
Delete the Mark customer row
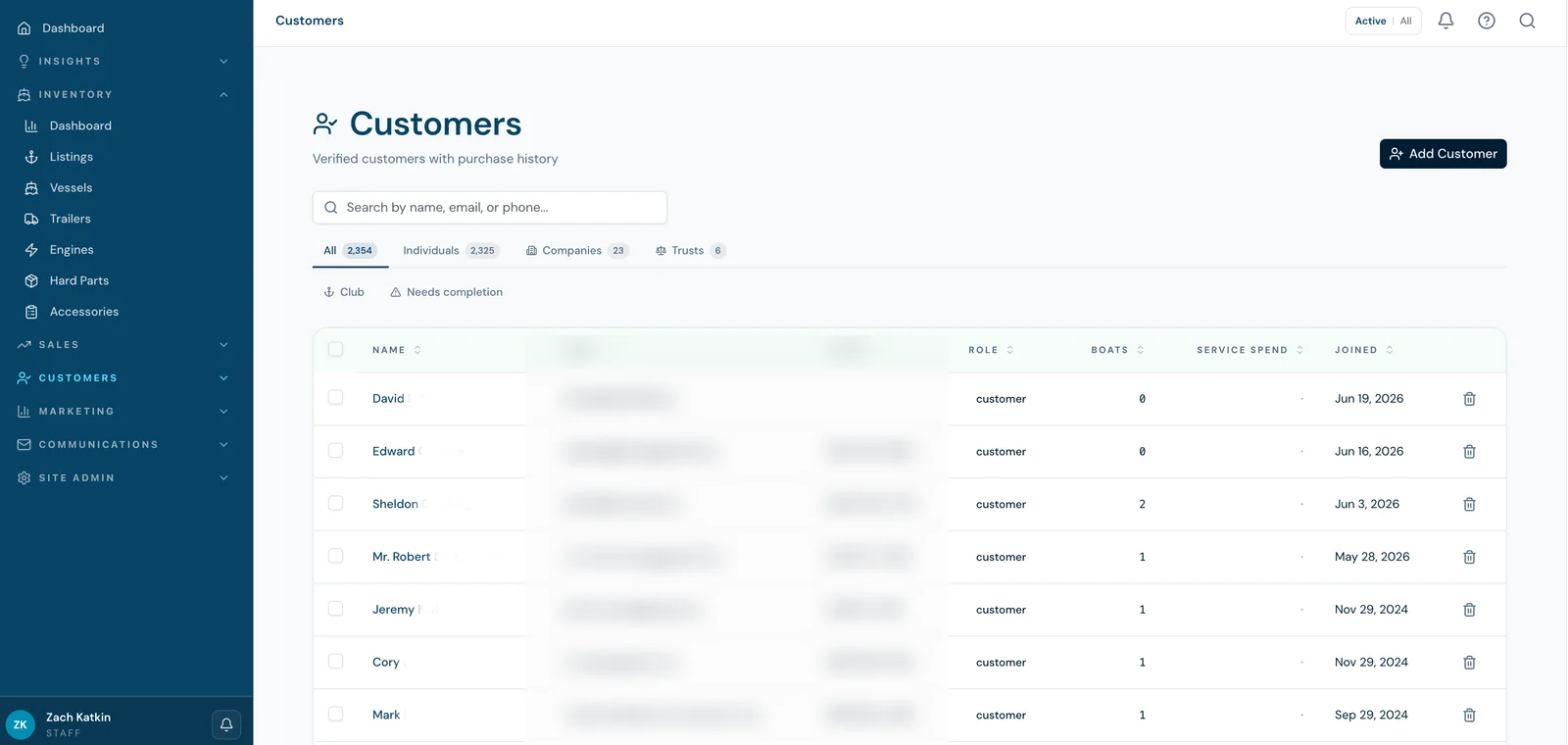[1469, 716]
